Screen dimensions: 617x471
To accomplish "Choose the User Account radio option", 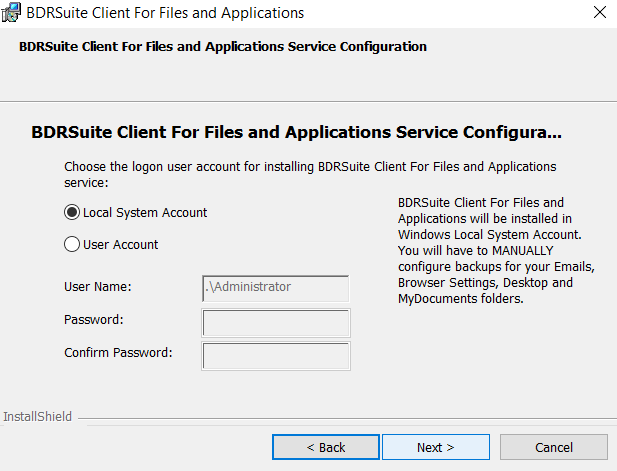I will pos(72,244).
